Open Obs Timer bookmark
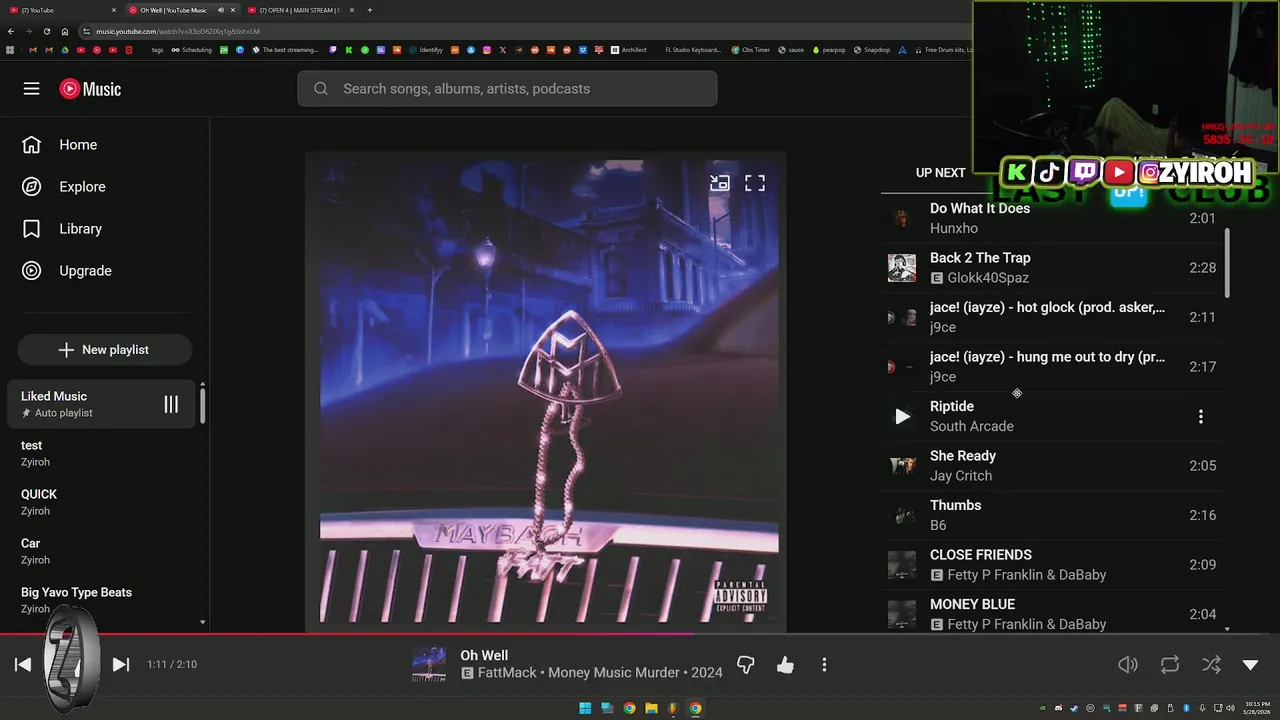The image size is (1280, 720). [x=751, y=50]
